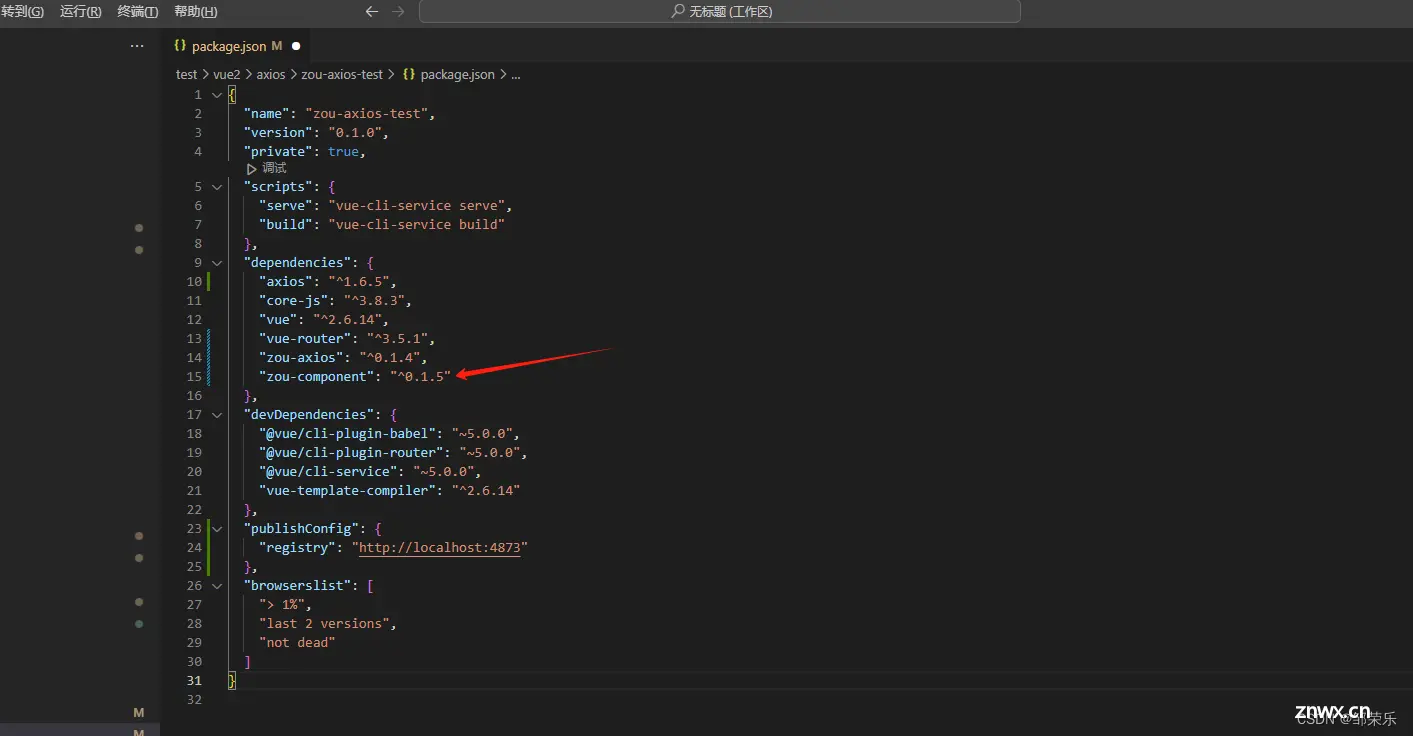Viewport: 1413px width, 736px height.
Task: Select the axios breadcrumb
Action: 271,74
